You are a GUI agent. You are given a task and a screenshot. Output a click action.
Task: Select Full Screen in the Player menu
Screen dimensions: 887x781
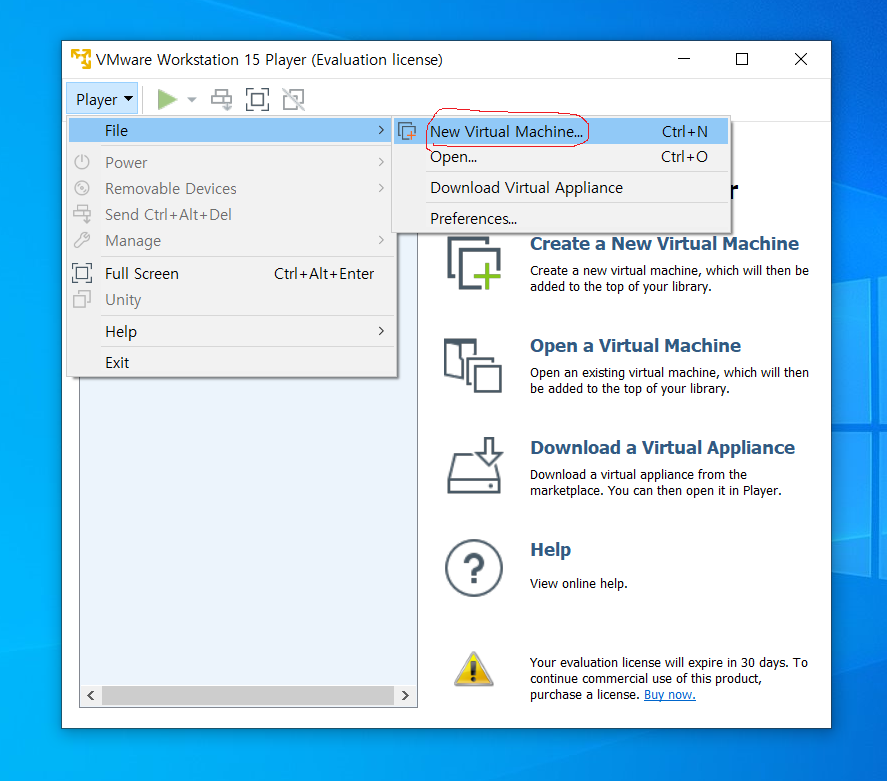pos(230,274)
